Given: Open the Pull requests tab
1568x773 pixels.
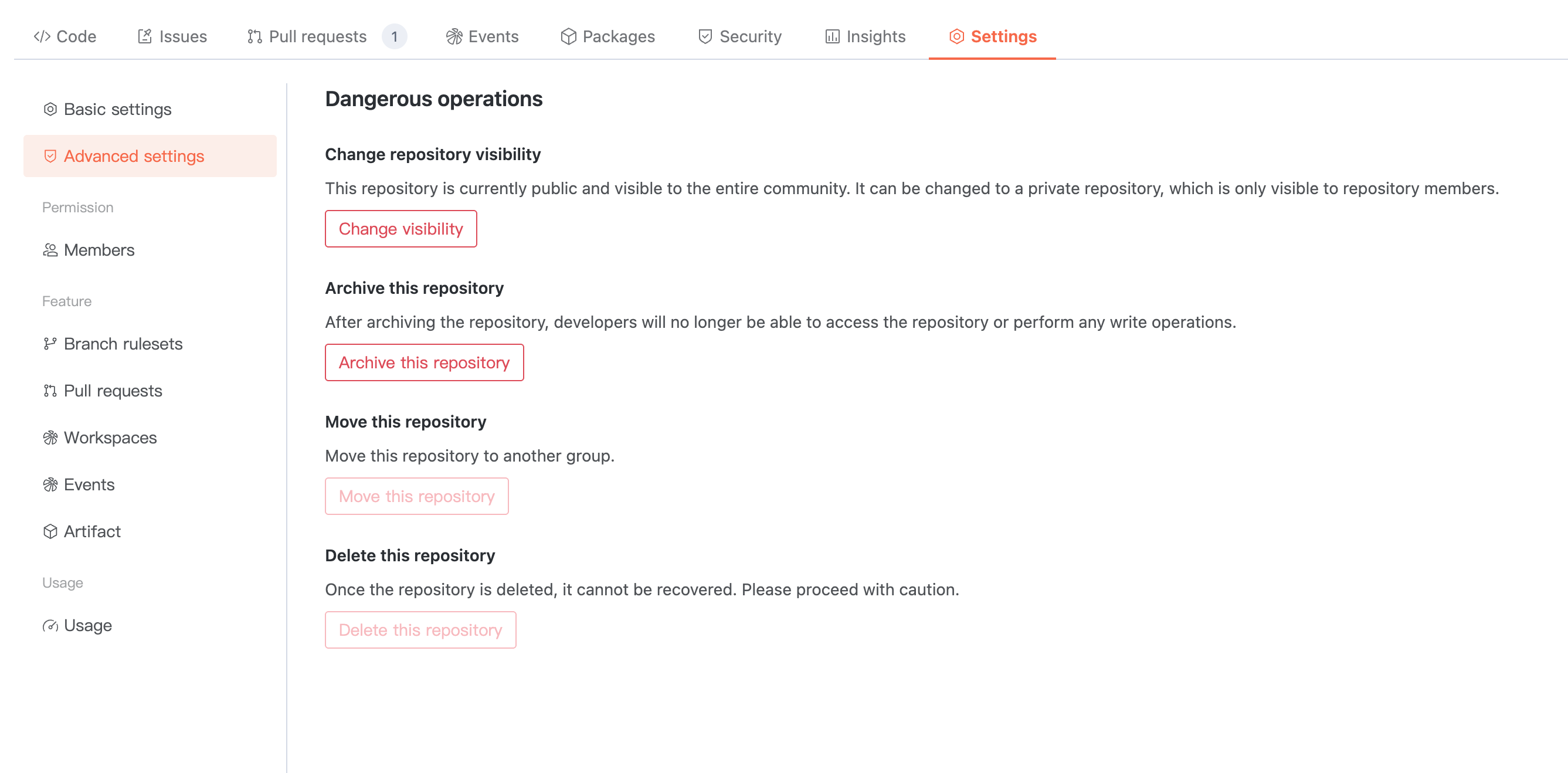Looking at the screenshot, I should click(318, 36).
